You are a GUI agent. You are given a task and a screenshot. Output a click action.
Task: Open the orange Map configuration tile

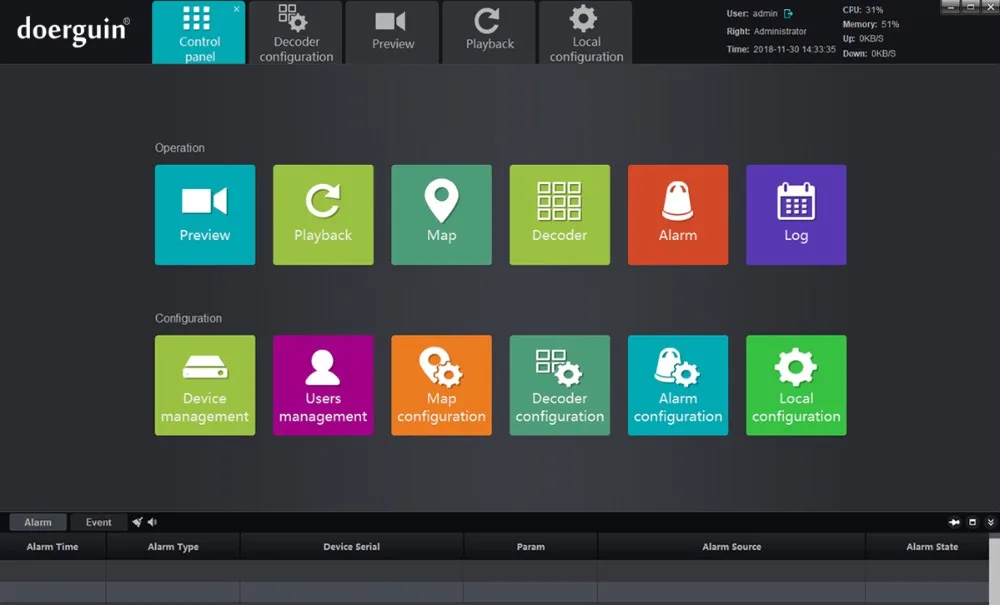441,385
